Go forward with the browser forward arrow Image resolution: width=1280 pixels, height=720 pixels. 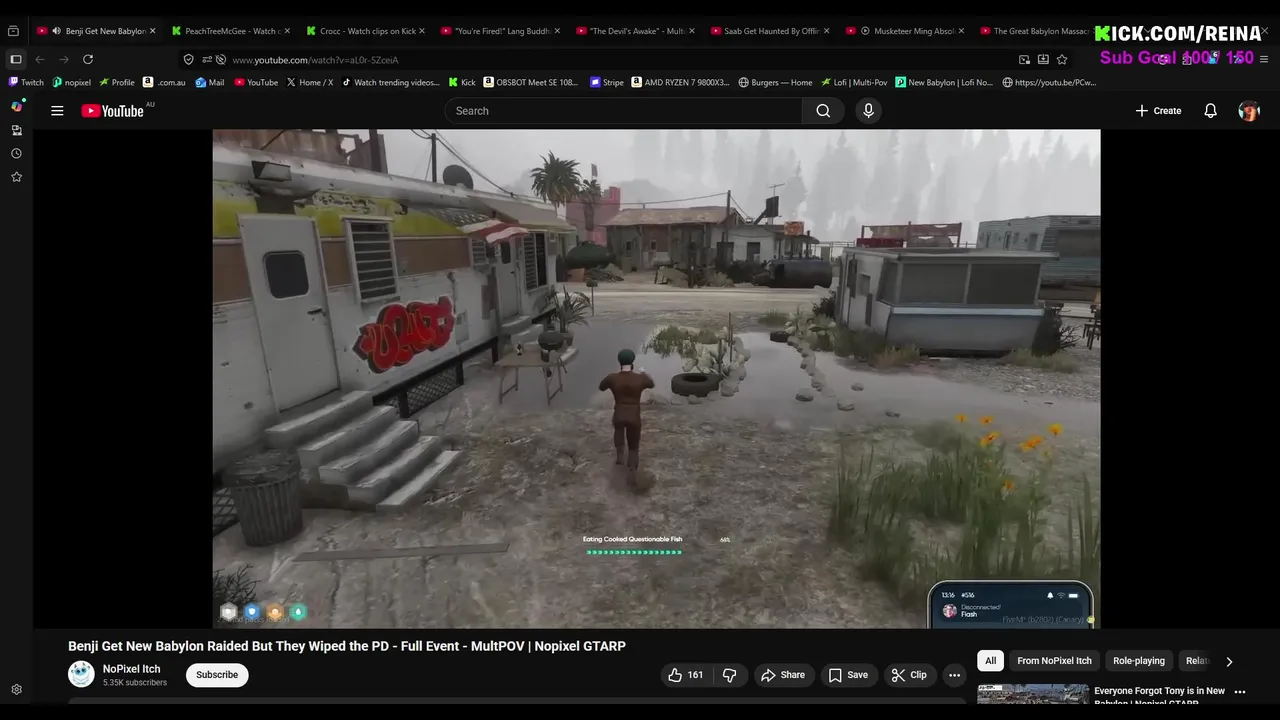tap(64, 60)
